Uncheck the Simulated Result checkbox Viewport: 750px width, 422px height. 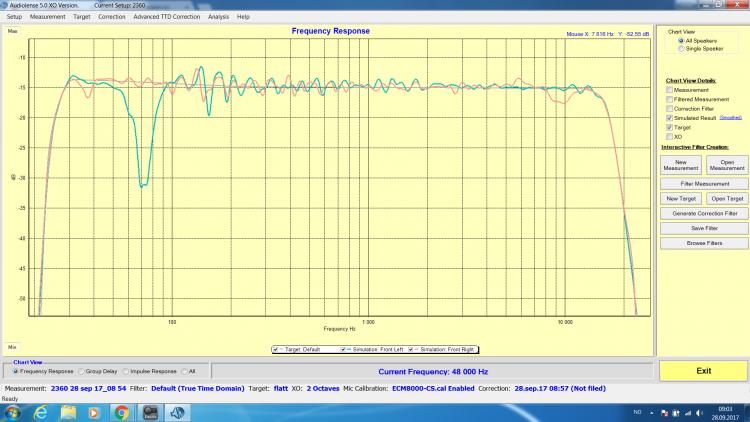(670, 117)
